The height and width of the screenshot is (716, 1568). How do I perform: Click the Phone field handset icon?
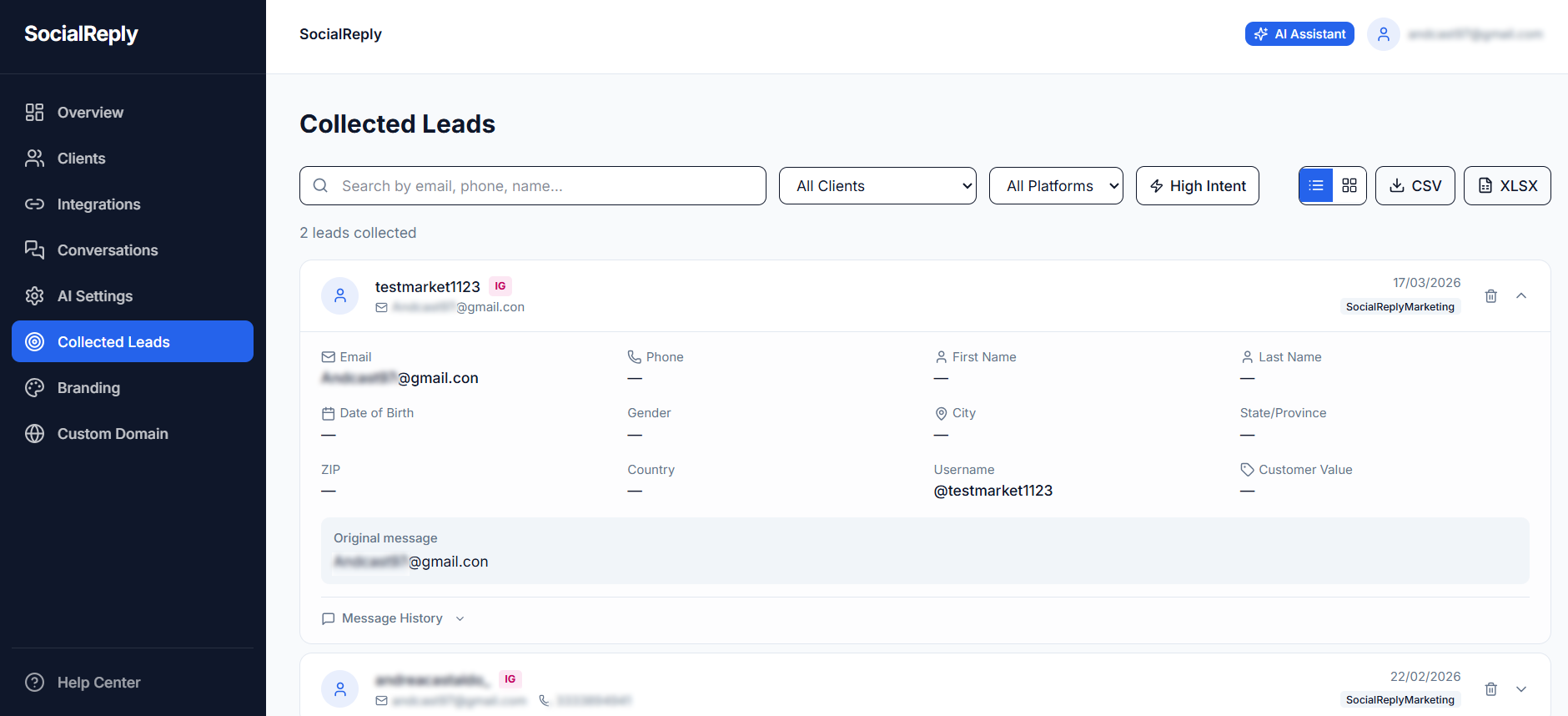click(635, 357)
